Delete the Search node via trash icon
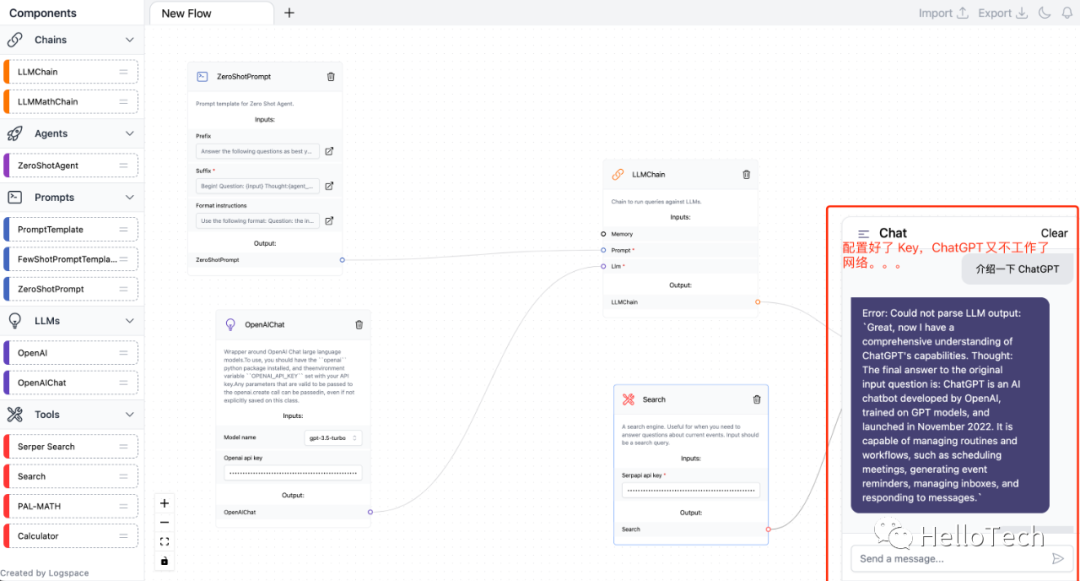Image resolution: width=1080 pixels, height=581 pixels. tap(756, 399)
